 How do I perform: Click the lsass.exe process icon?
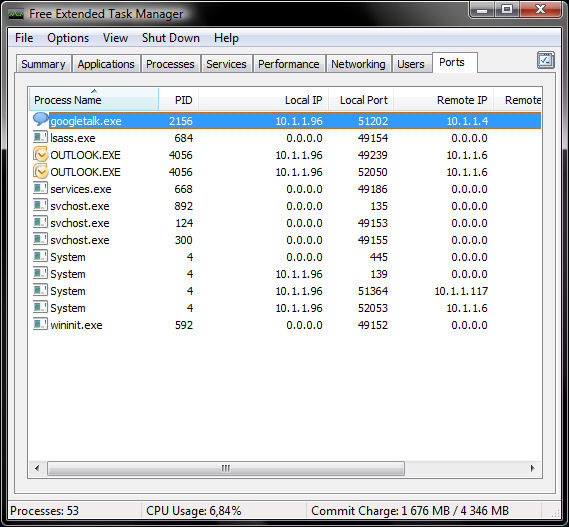40,138
